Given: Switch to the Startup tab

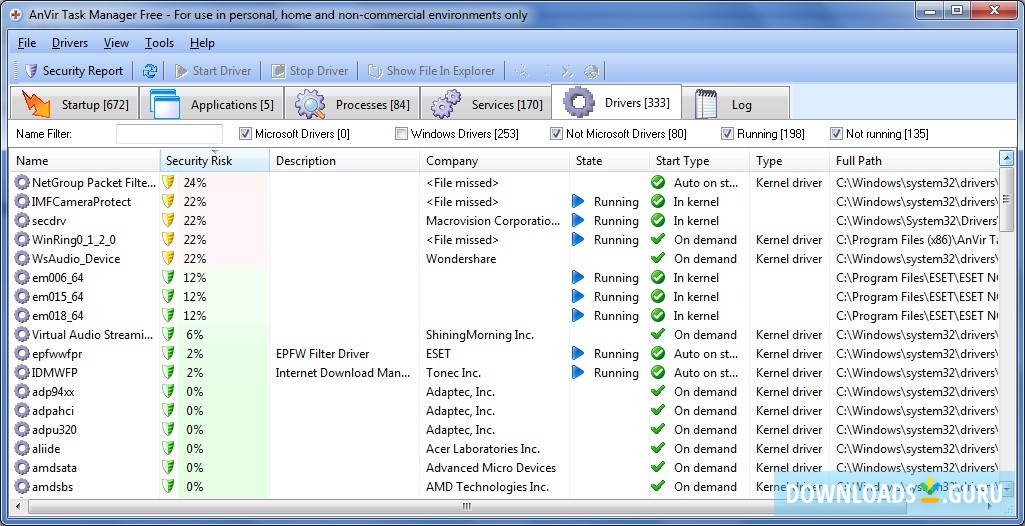Looking at the screenshot, I should click(75, 104).
